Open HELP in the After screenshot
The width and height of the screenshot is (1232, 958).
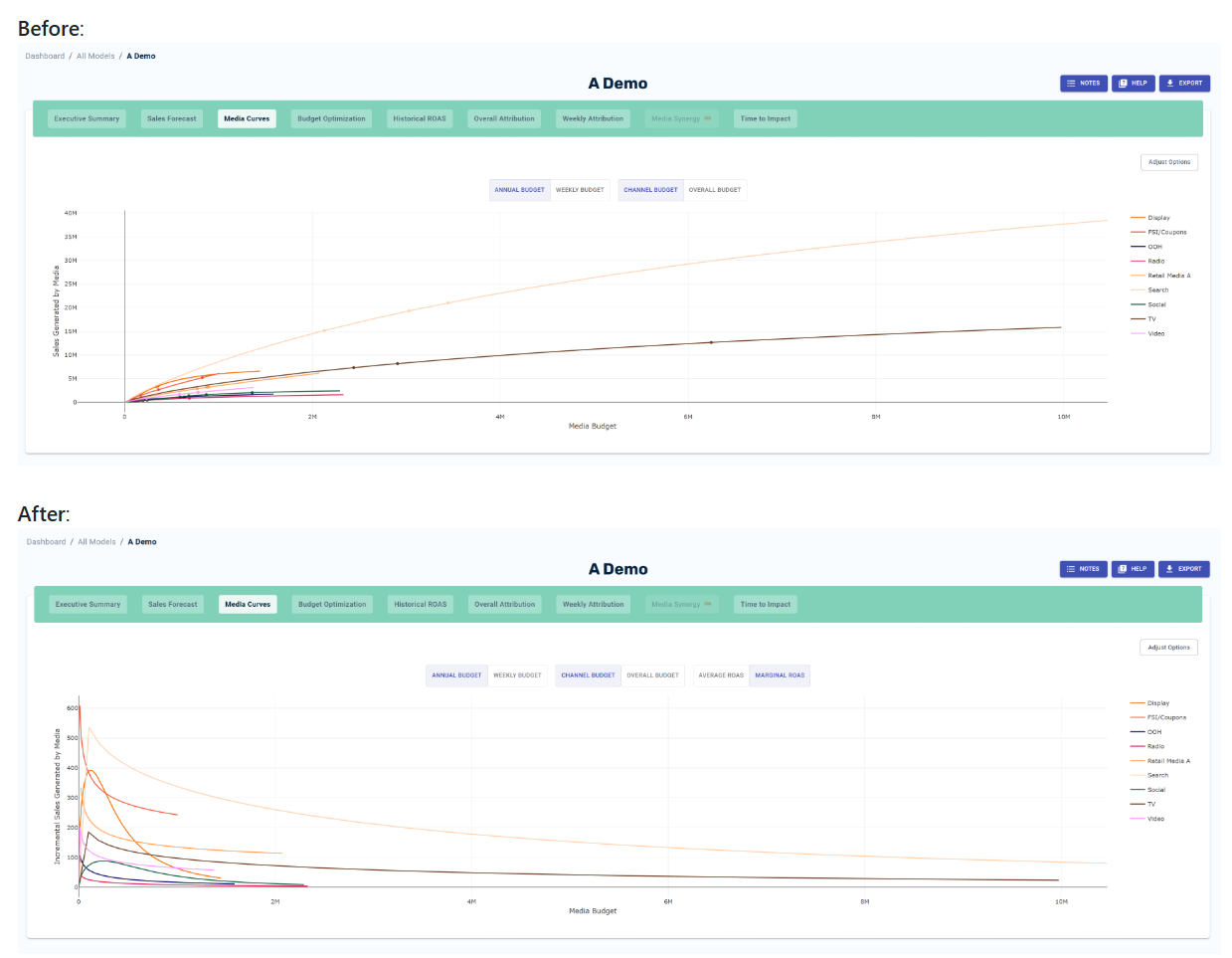tap(1133, 569)
